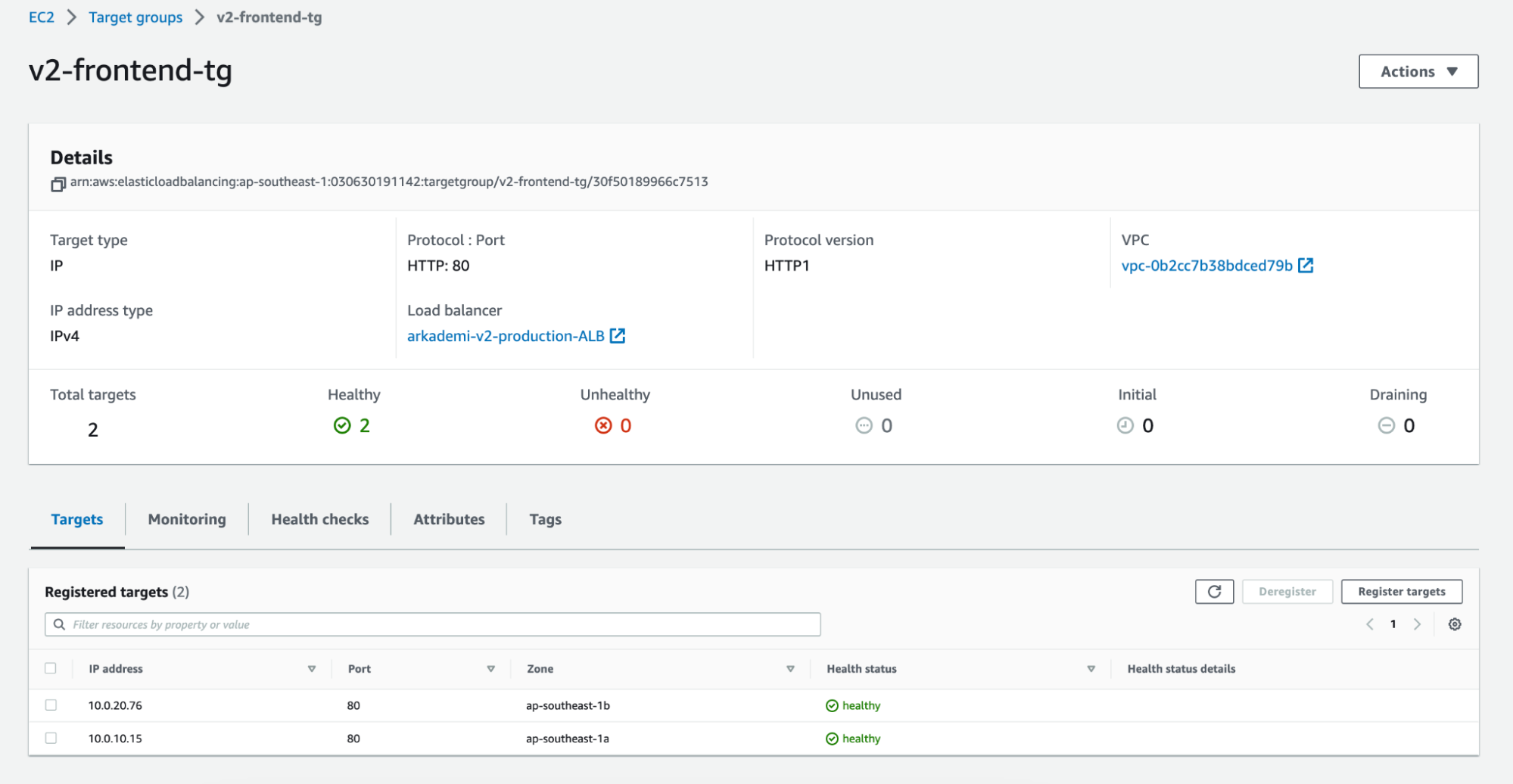The image size is (1513, 784).
Task: Open the Attributes tab
Action: (449, 519)
